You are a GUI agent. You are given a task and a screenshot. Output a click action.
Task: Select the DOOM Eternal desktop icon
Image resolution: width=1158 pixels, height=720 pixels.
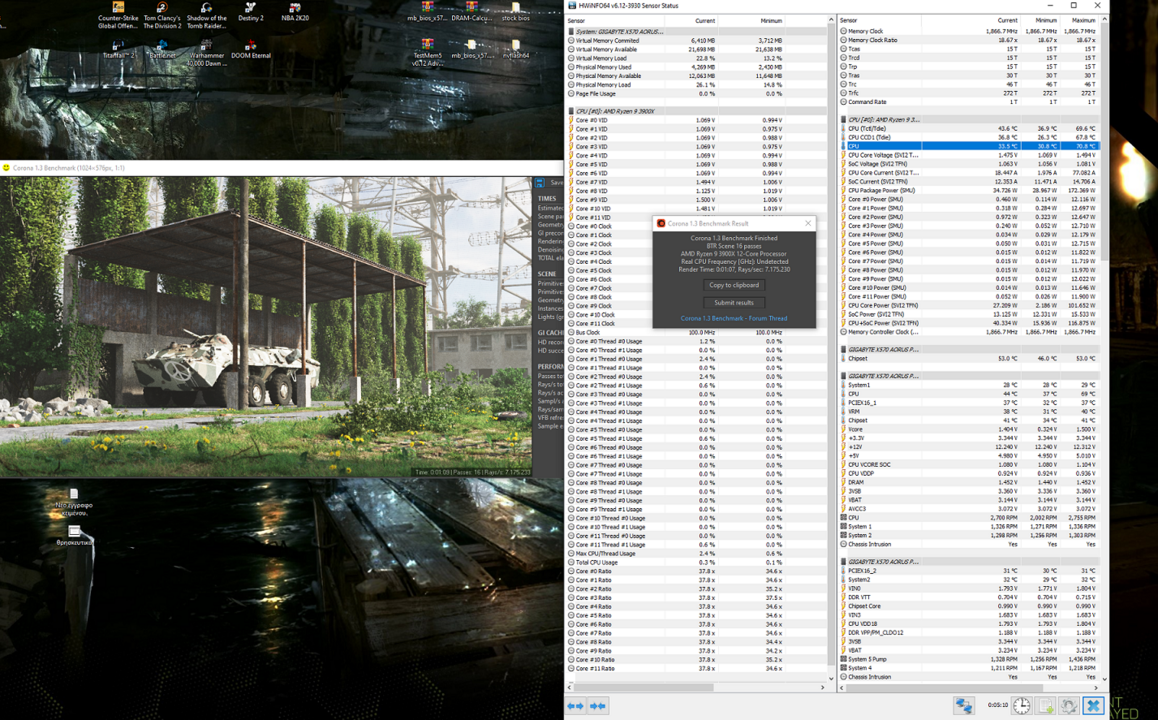pyautogui.click(x=251, y=49)
